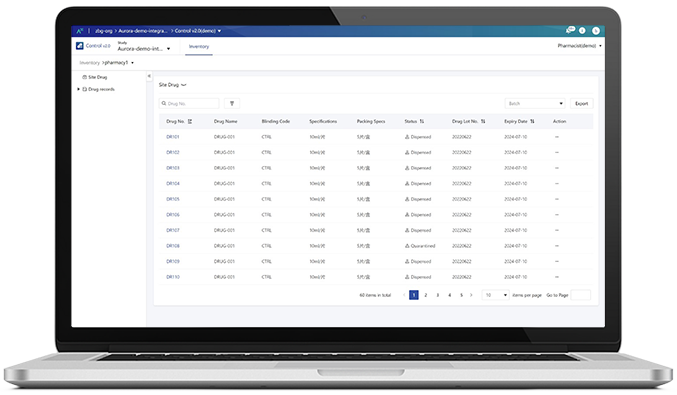Switch to the Inventory tab
Viewport: 677px width, 395px height.
199,46
